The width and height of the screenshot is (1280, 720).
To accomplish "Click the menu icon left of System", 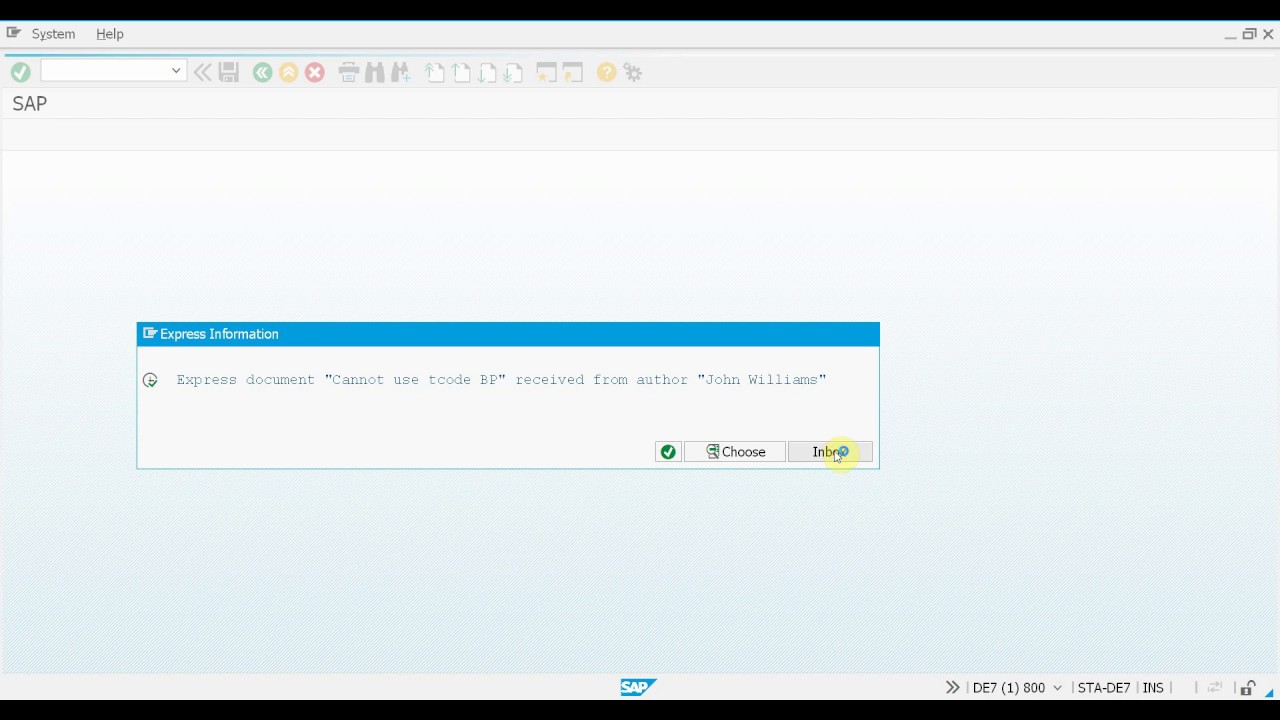I will [13, 33].
